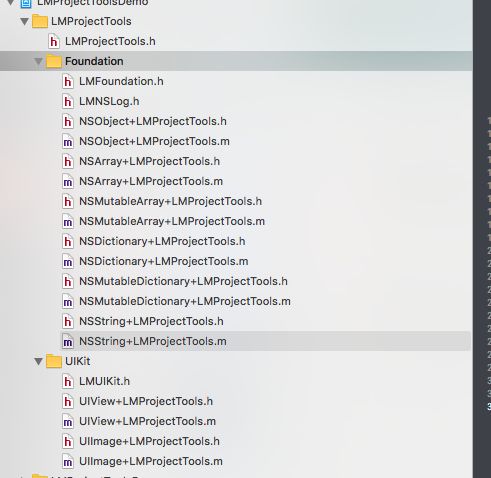Open LMProjectTools.h file
The width and height of the screenshot is (491, 478).
110,41
